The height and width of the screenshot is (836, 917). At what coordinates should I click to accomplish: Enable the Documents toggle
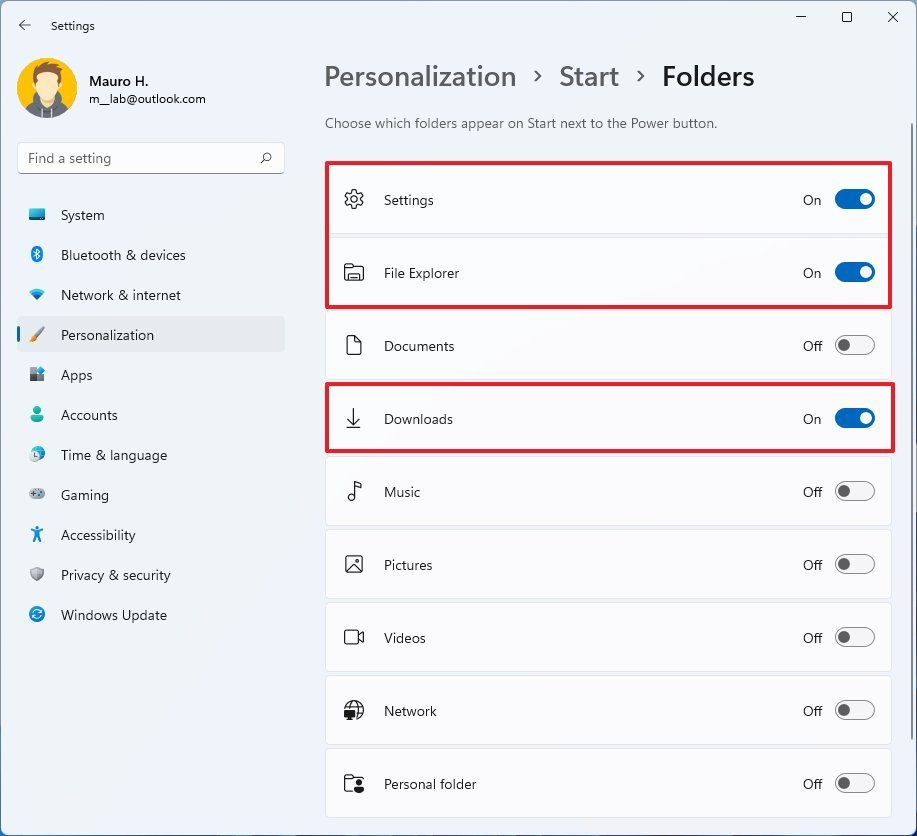pos(854,345)
